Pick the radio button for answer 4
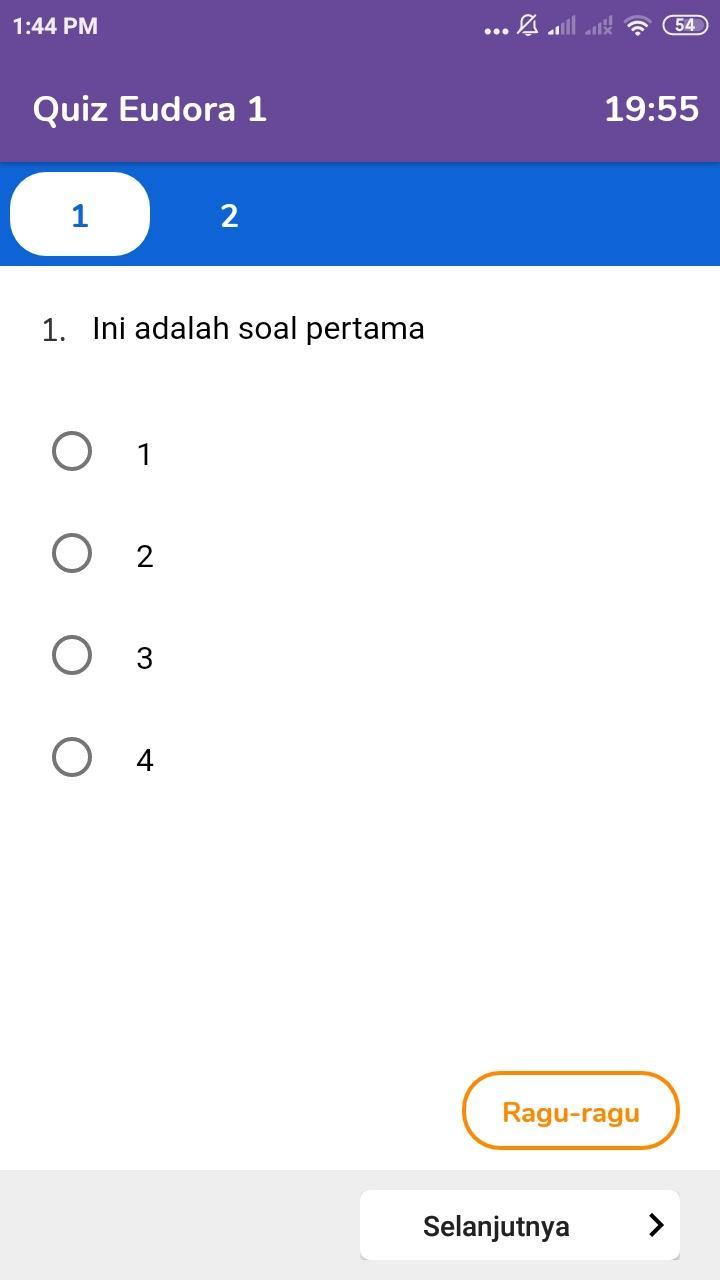 tap(72, 757)
